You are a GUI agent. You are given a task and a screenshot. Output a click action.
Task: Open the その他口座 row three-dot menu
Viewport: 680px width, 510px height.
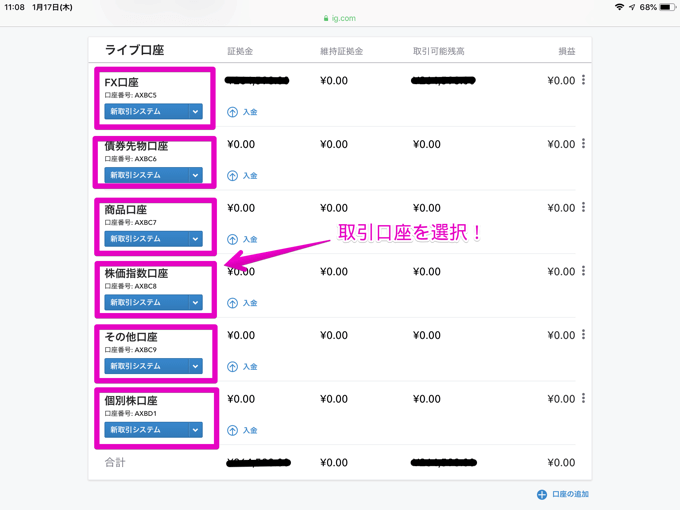pos(583,335)
